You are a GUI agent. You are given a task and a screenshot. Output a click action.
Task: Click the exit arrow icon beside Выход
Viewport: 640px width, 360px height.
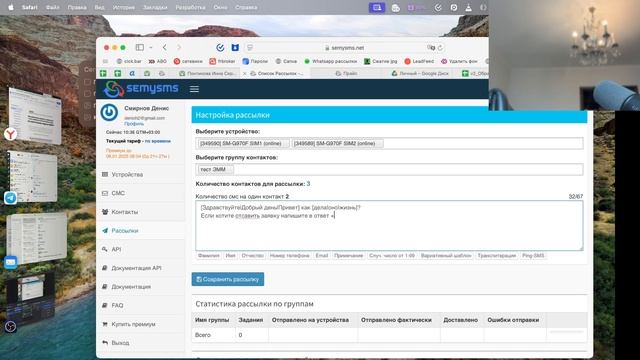coord(105,343)
